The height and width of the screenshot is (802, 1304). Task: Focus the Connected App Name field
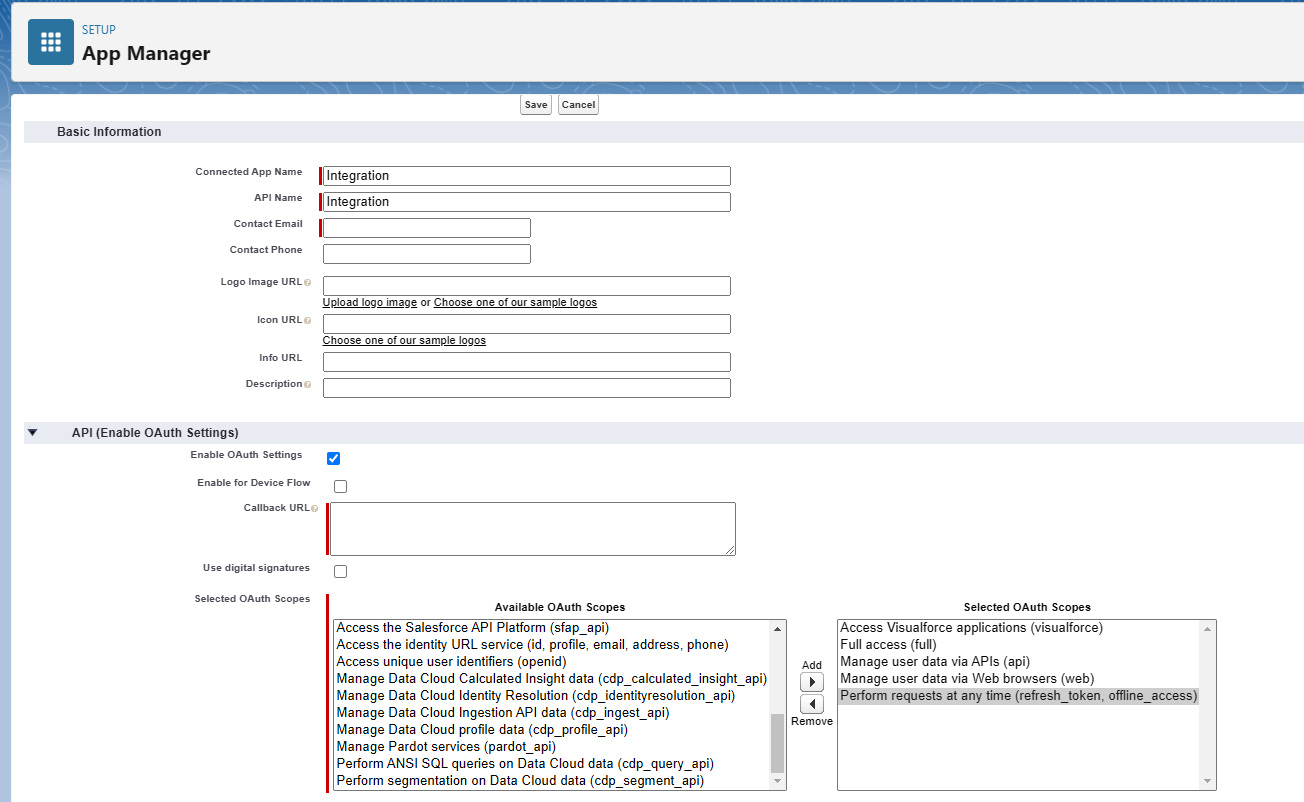[527, 176]
